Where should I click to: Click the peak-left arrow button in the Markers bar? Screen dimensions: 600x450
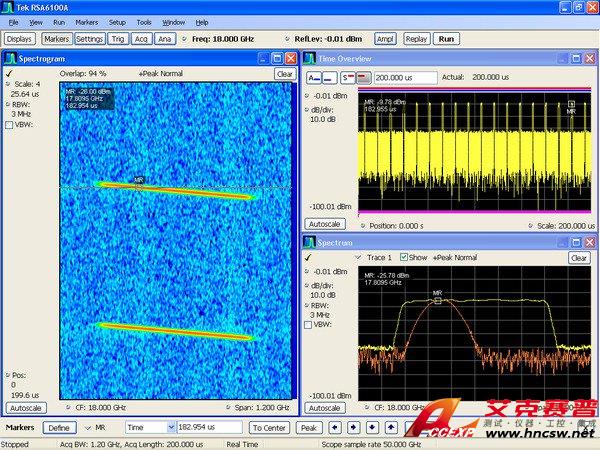click(x=333, y=427)
